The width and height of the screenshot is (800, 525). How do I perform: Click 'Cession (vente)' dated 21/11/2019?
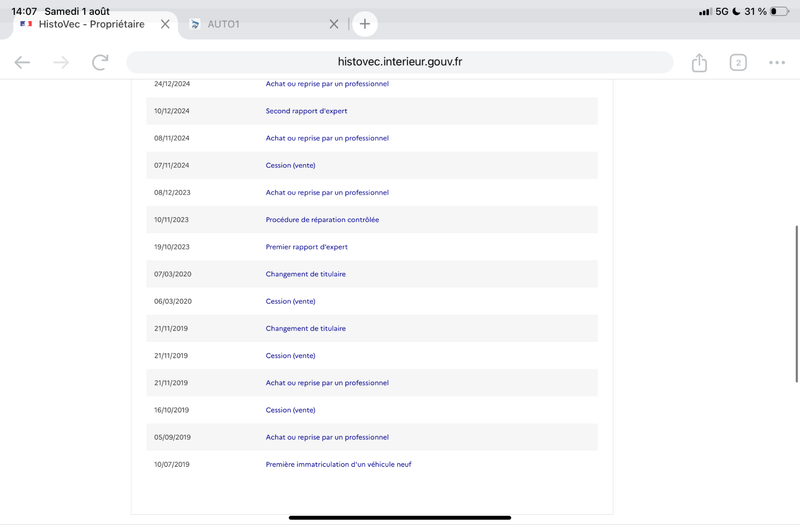point(290,356)
